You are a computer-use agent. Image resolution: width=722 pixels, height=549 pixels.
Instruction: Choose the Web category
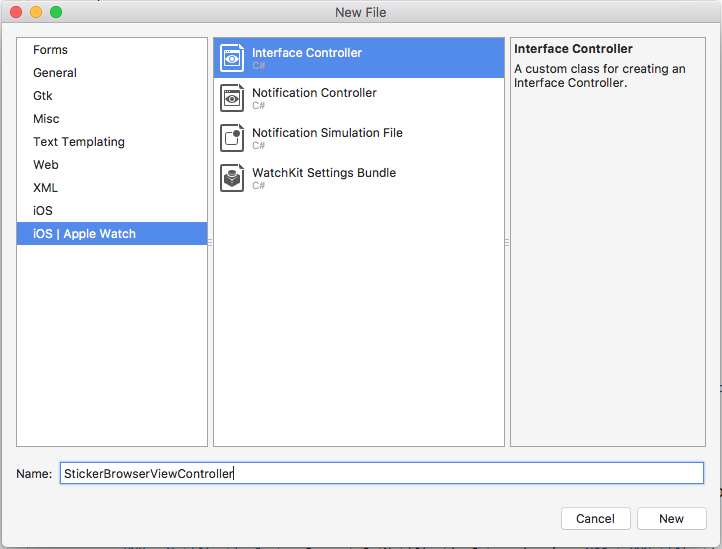click(x=46, y=165)
